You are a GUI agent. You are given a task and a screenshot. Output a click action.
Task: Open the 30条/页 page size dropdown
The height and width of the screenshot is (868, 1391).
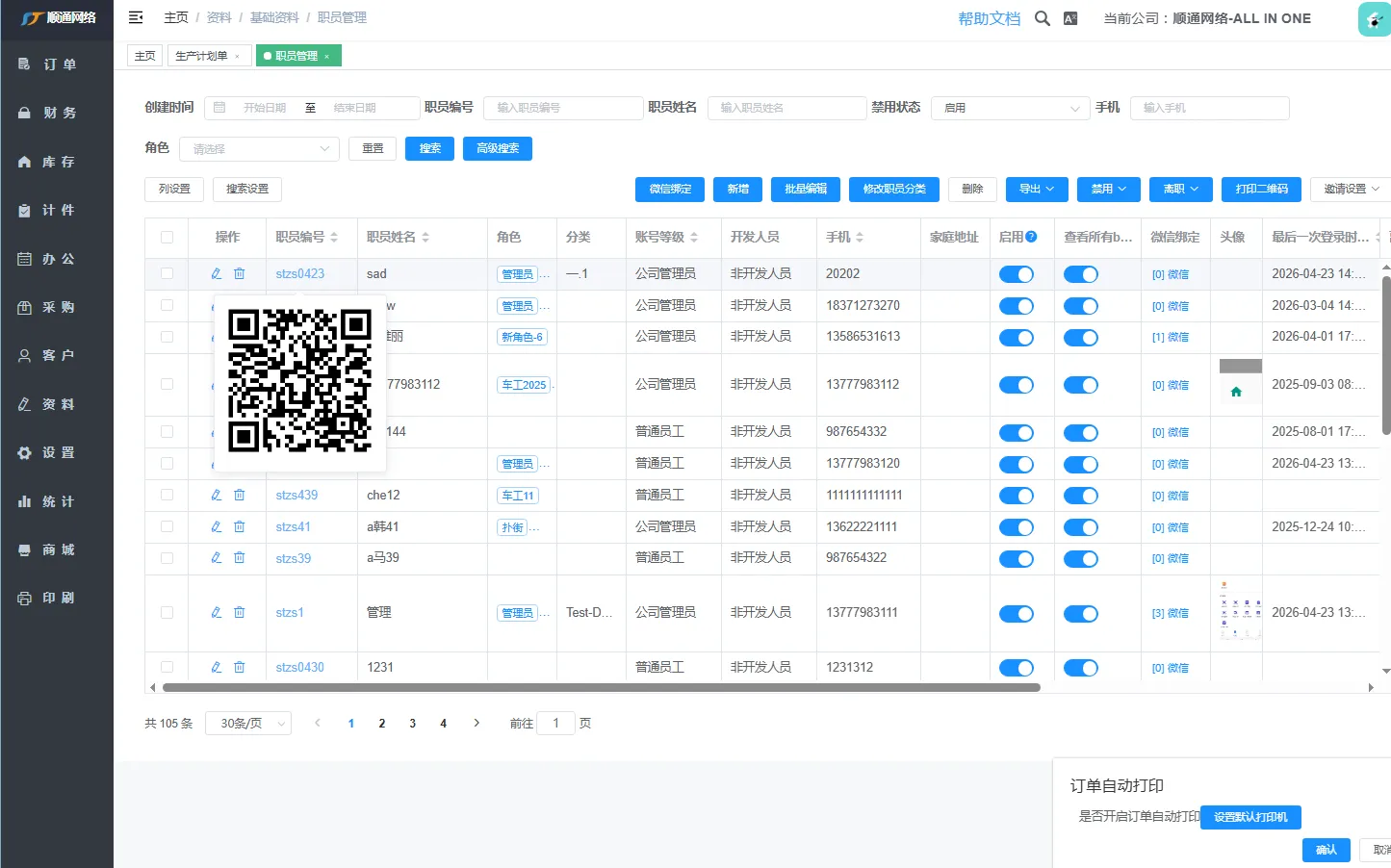(248, 724)
